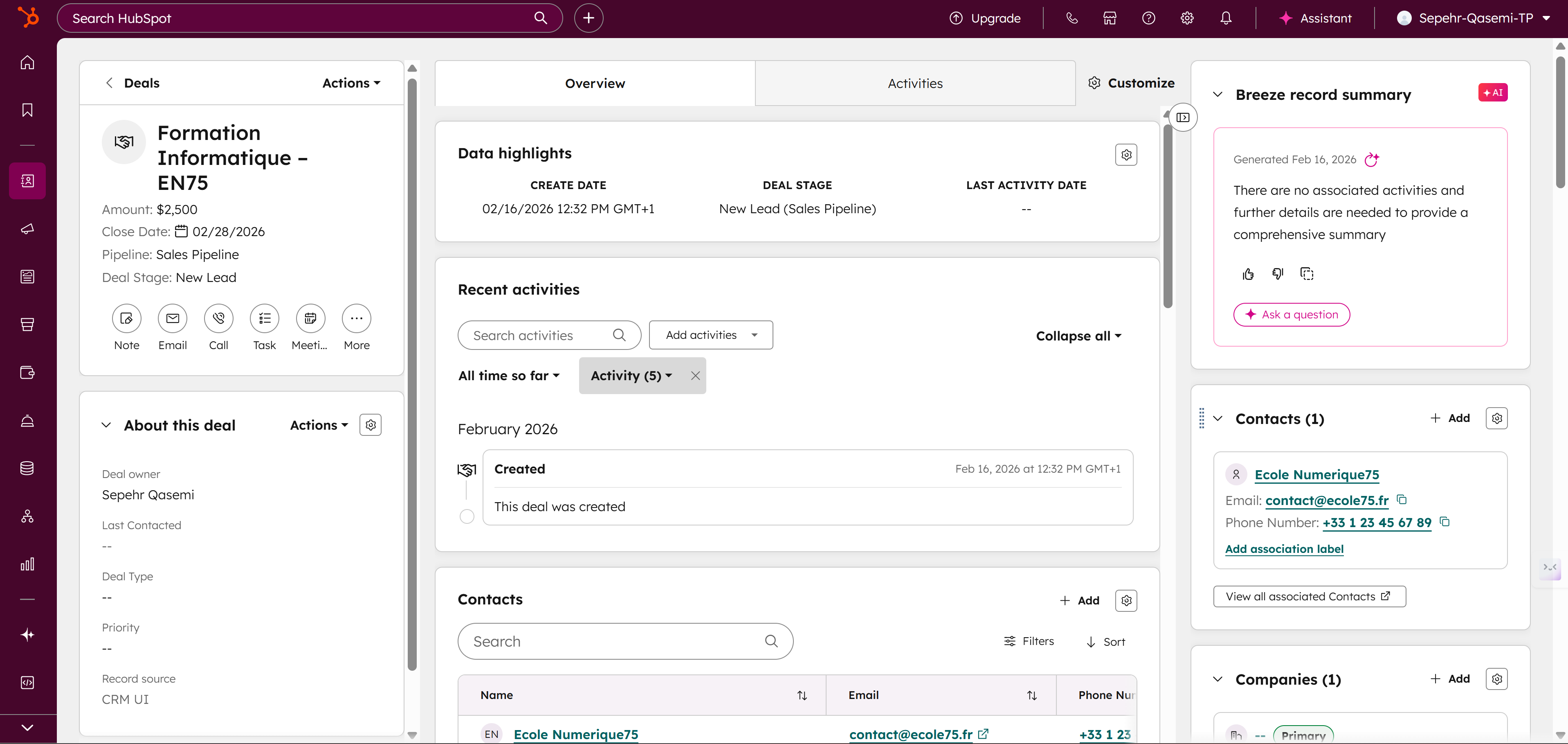
Task: Click the Ask a question button
Action: pos(1292,314)
